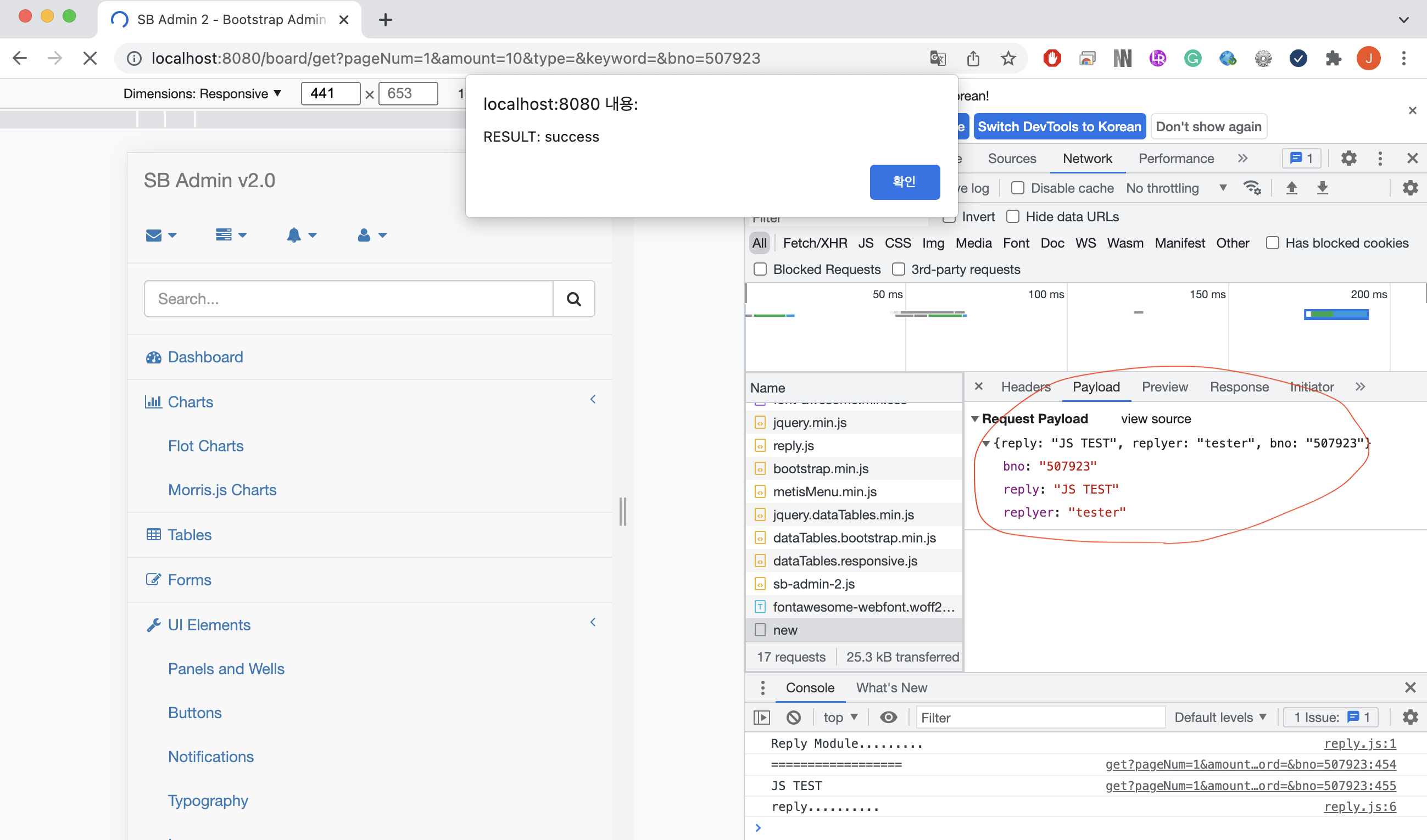Click the clear console icon
1427x840 pixels.
(793, 717)
